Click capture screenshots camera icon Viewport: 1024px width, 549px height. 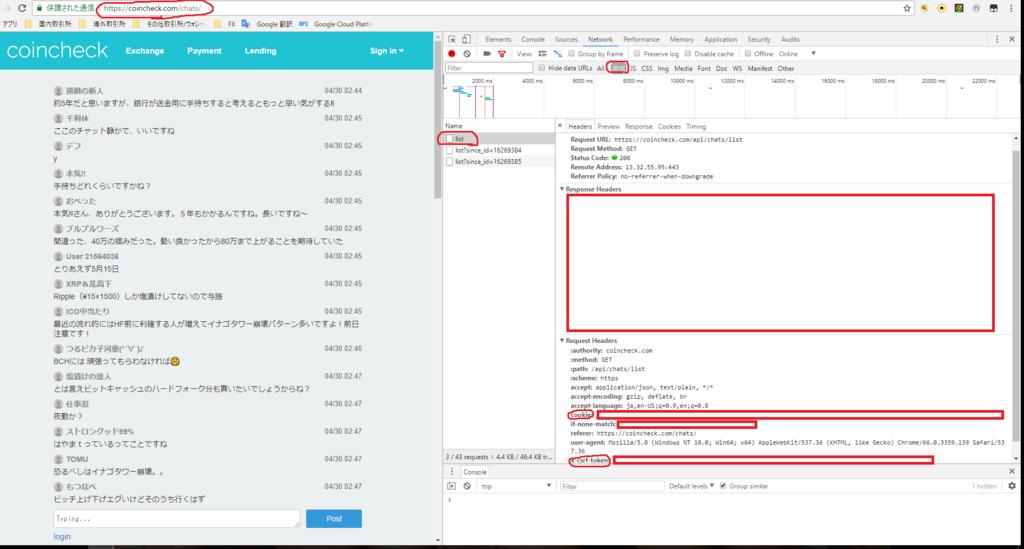tap(487, 54)
